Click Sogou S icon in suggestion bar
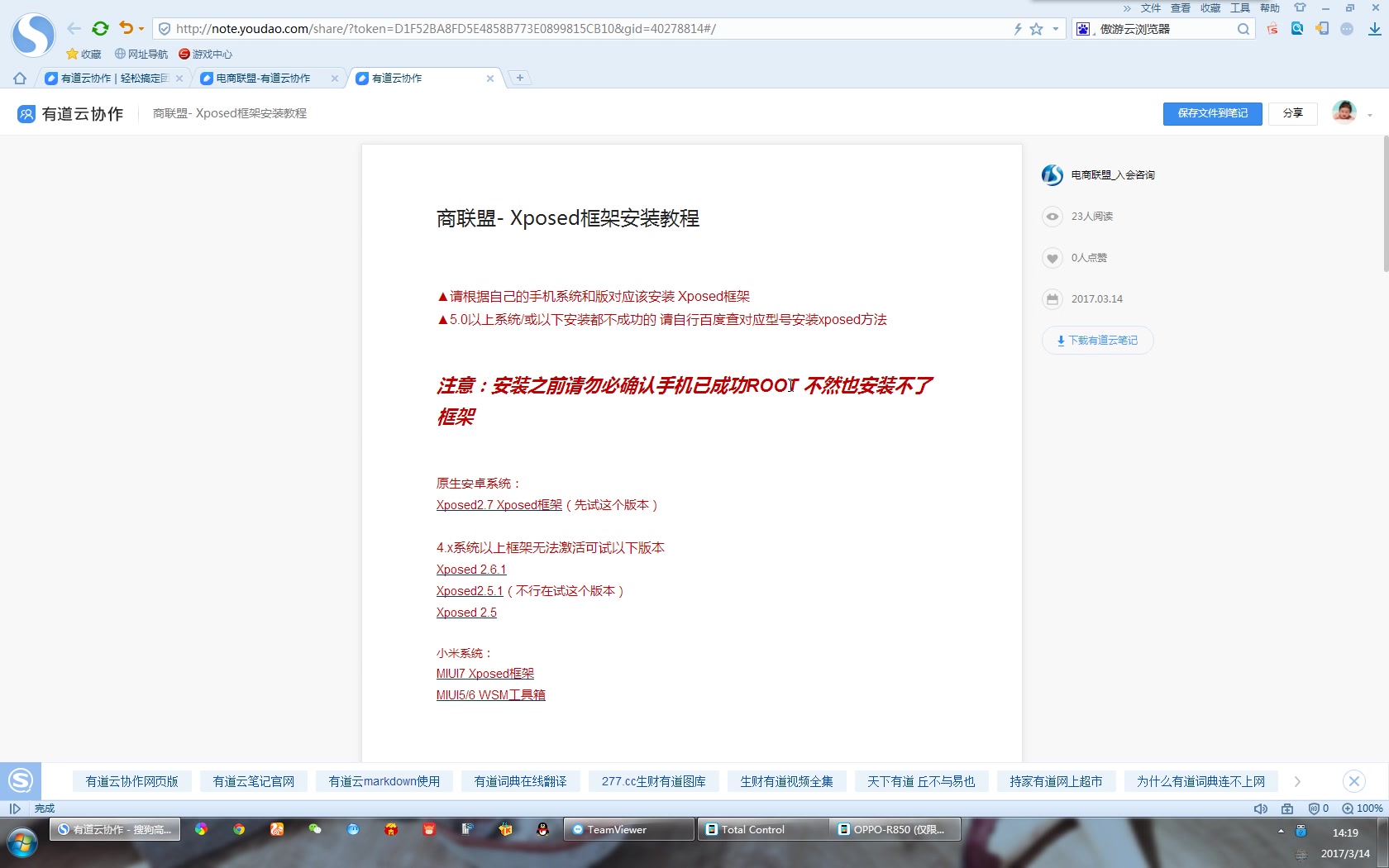This screenshot has width=1389, height=868. point(21,780)
